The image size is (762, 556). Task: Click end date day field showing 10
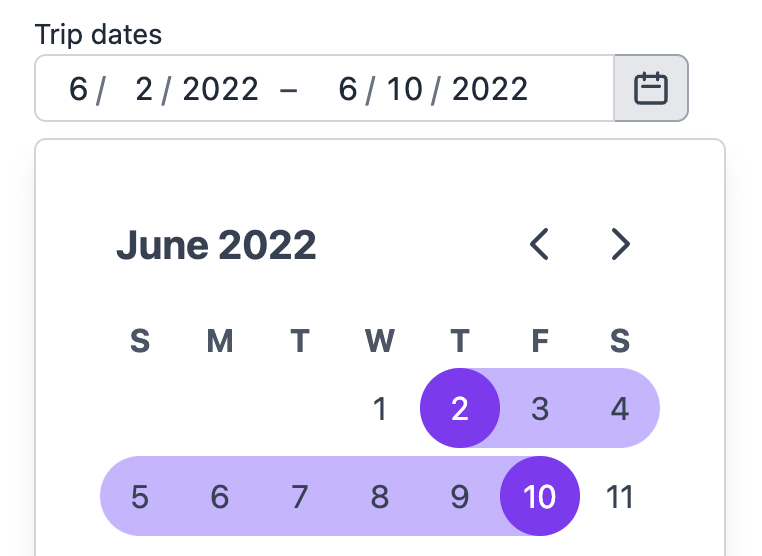click(404, 89)
